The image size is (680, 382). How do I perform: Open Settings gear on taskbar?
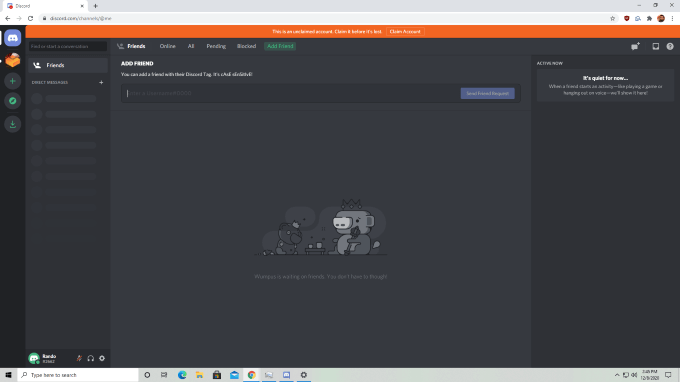(304, 375)
